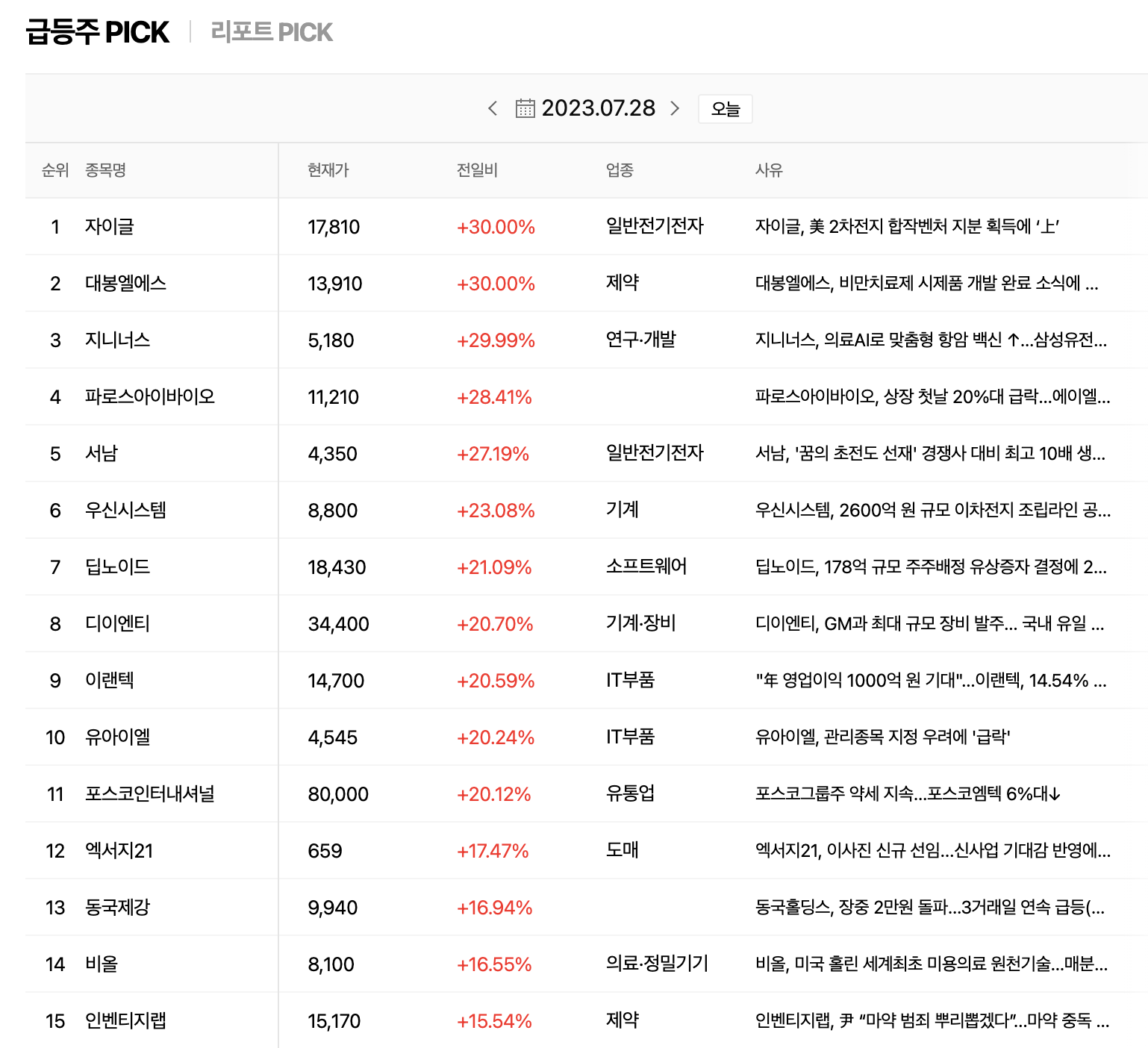Click the change value +15.54%
This screenshot has width=1148, height=1048.
click(494, 1021)
